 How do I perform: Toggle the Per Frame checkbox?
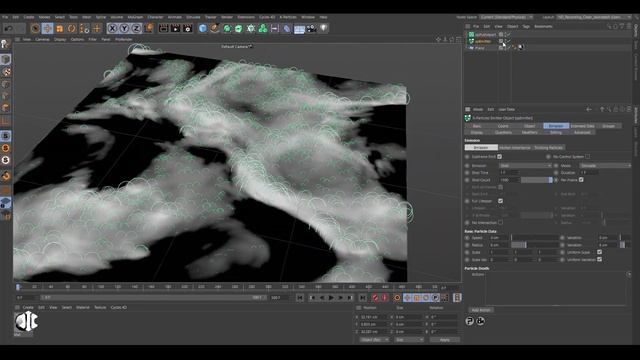(x=581, y=180)
